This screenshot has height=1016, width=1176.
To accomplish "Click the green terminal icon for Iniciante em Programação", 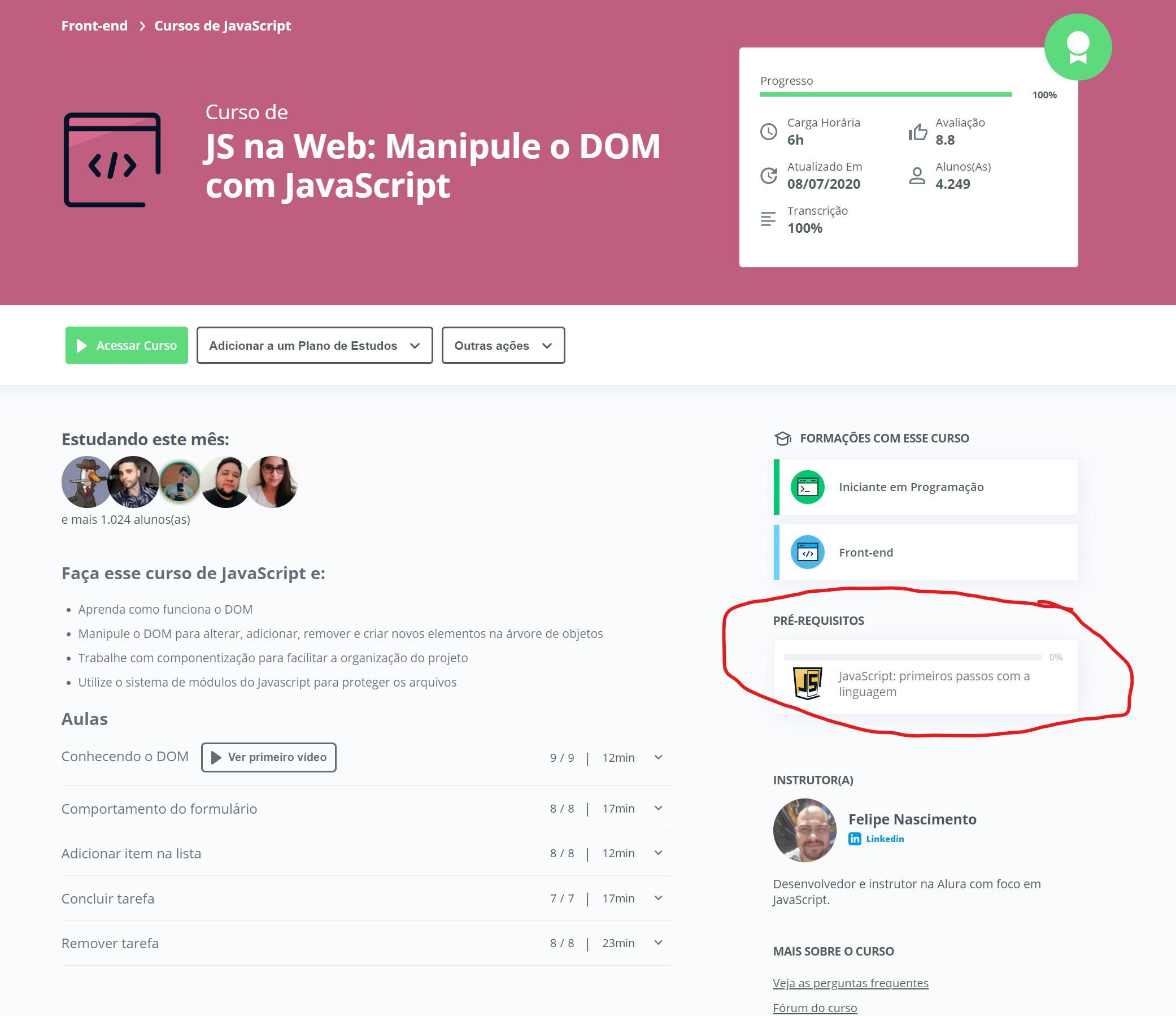I will [x=808, y=487].
